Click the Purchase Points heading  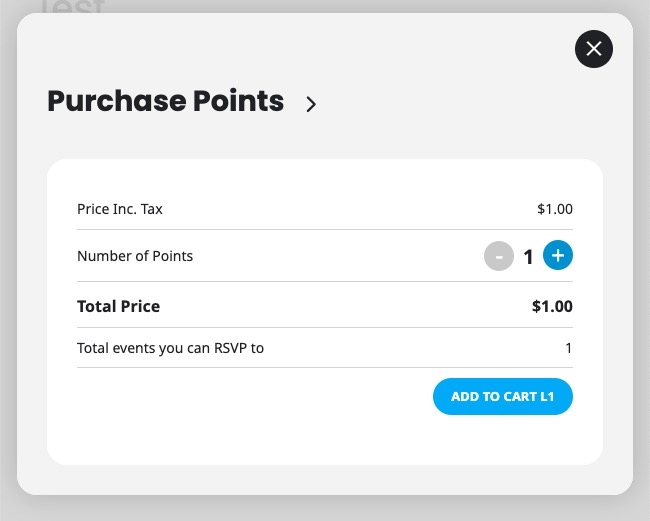coord(166,102)
